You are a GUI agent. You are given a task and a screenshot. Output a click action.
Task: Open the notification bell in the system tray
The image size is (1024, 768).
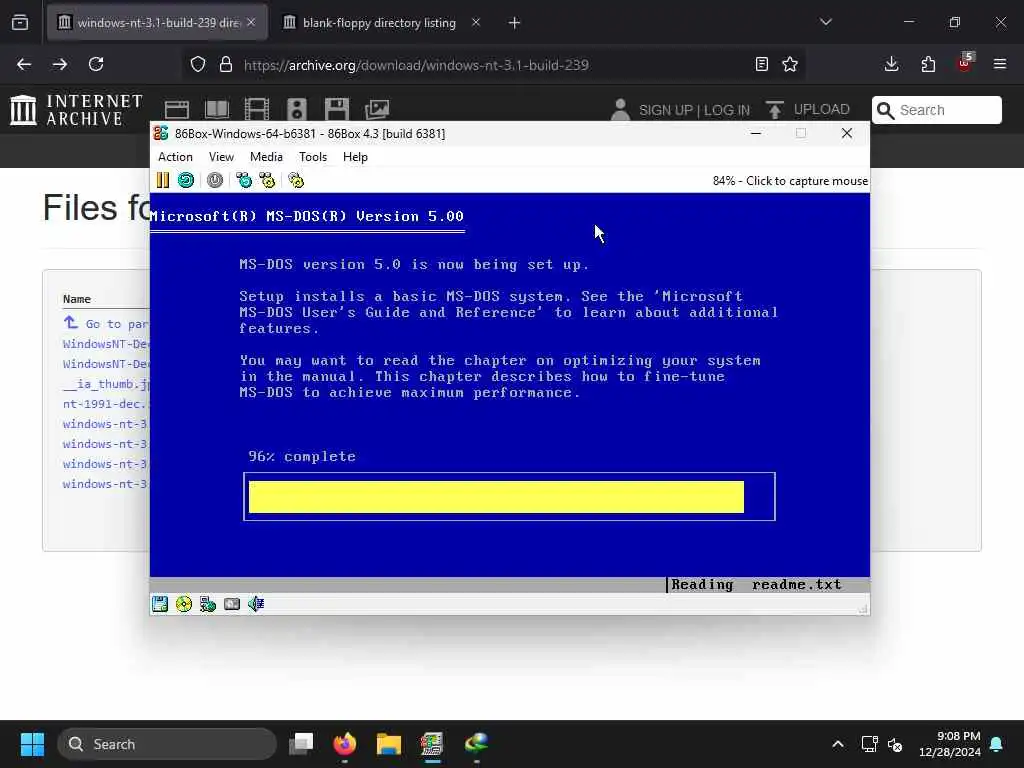pyautogui.click(x=997, y=744)
